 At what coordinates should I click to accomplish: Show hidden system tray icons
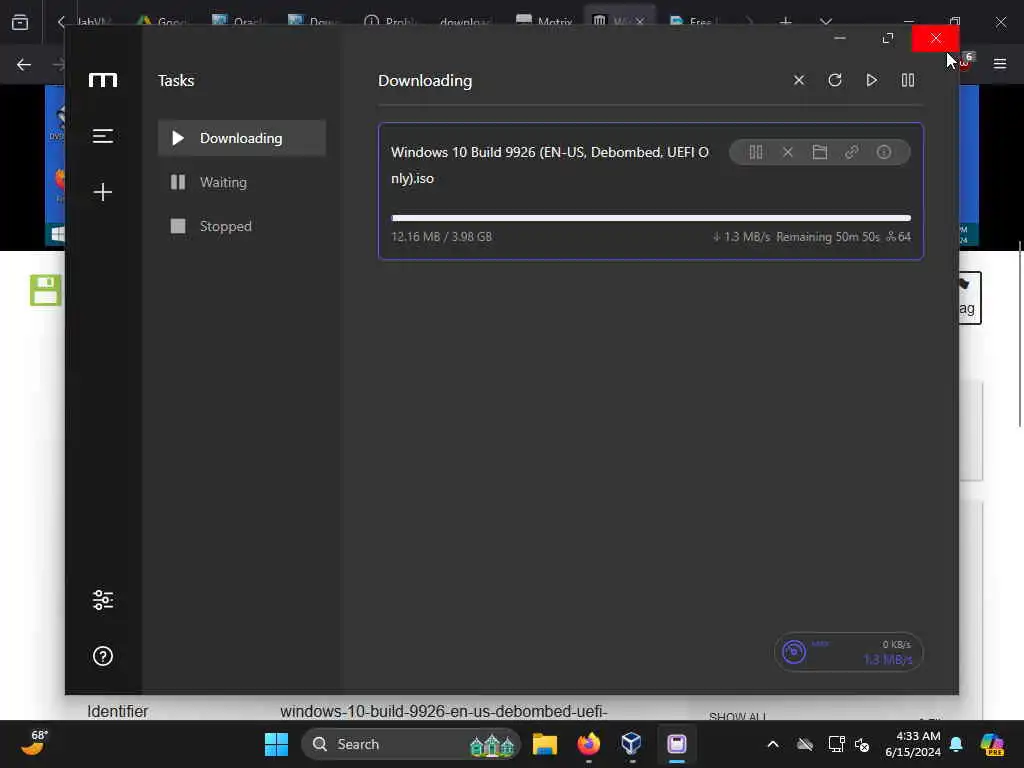tap(773, 744)
